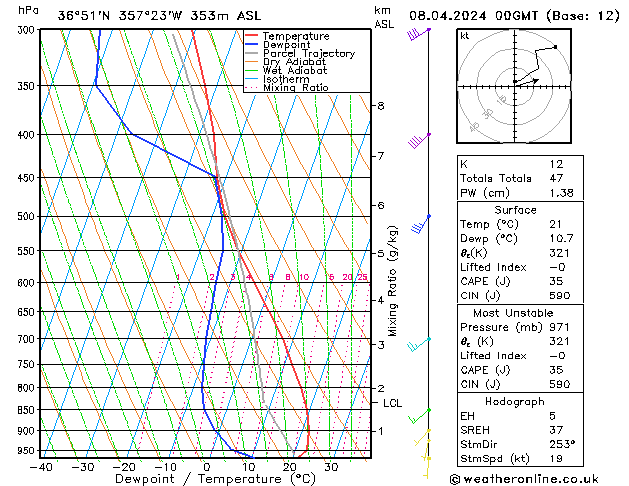Click the StmDir value 253°
This screenshot has height=486, width=629.
click(562, 444)
